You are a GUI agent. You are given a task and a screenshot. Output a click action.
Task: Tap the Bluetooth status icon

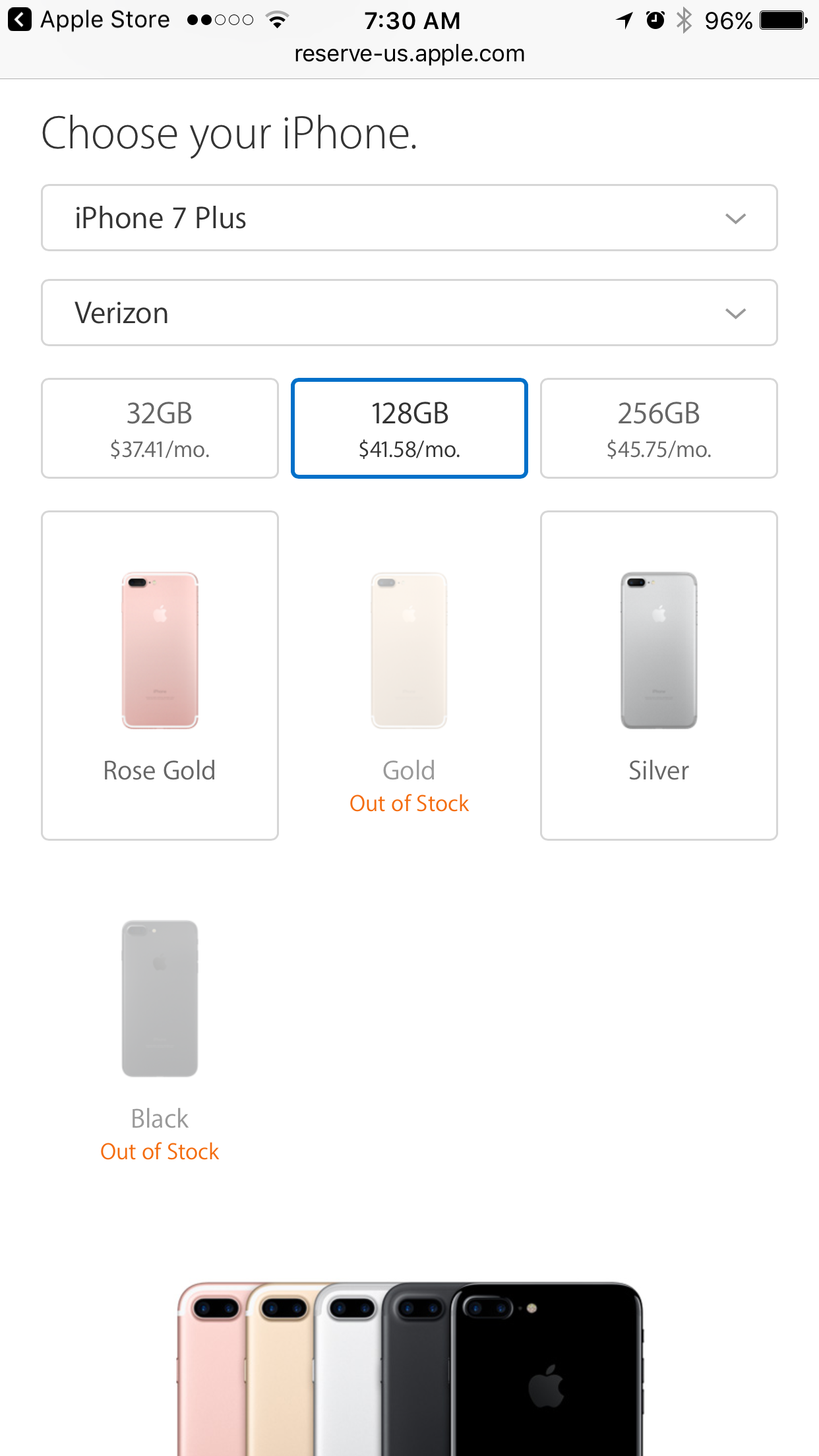click(x=685, y=20)
